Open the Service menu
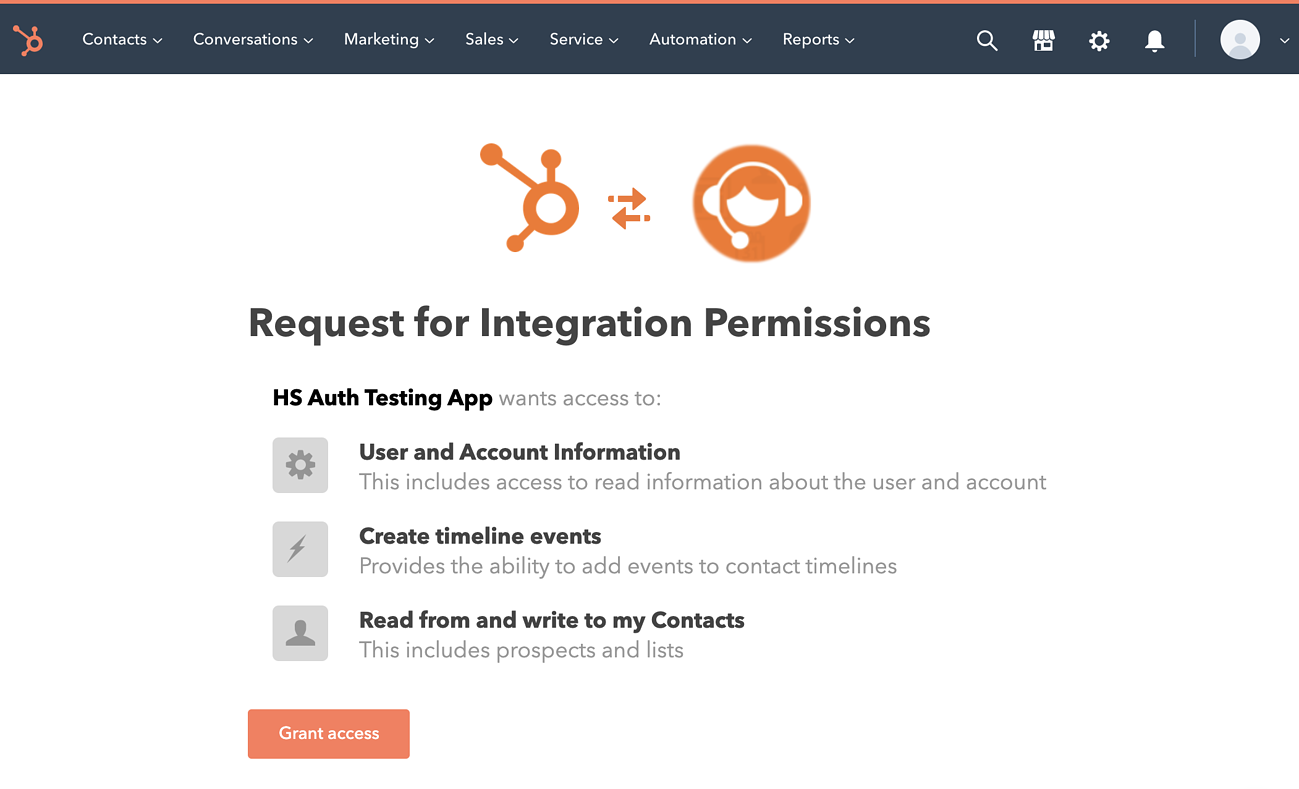The image size is (1299, 789). click(x=584, y=40)
